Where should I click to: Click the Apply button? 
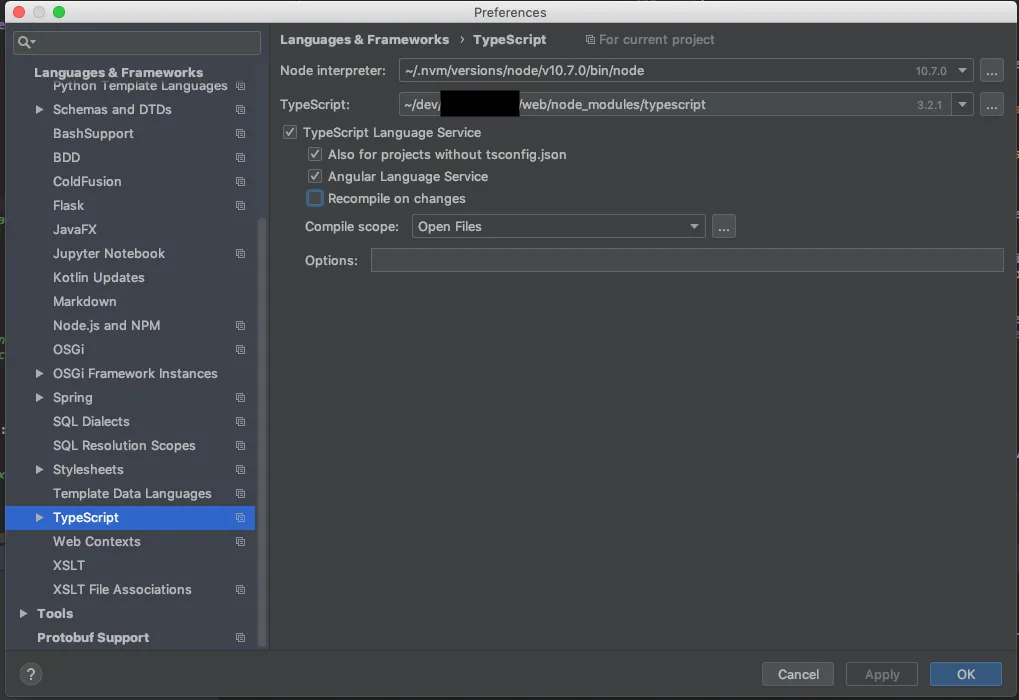(882, 674)
